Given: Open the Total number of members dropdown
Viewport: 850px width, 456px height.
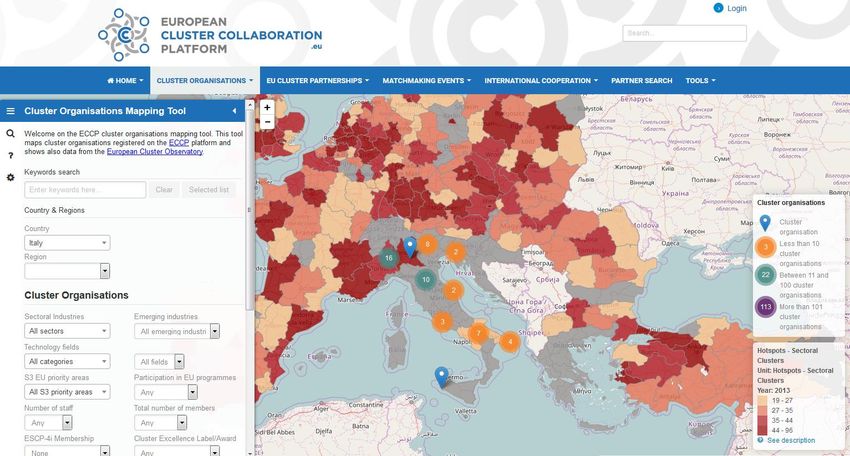Looking at the screenshot, I should 160,422.
